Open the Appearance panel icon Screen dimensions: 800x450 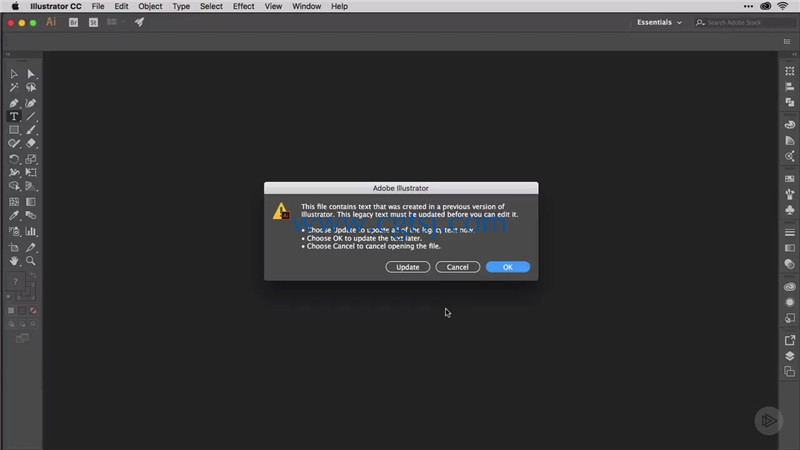pos(790,302)
